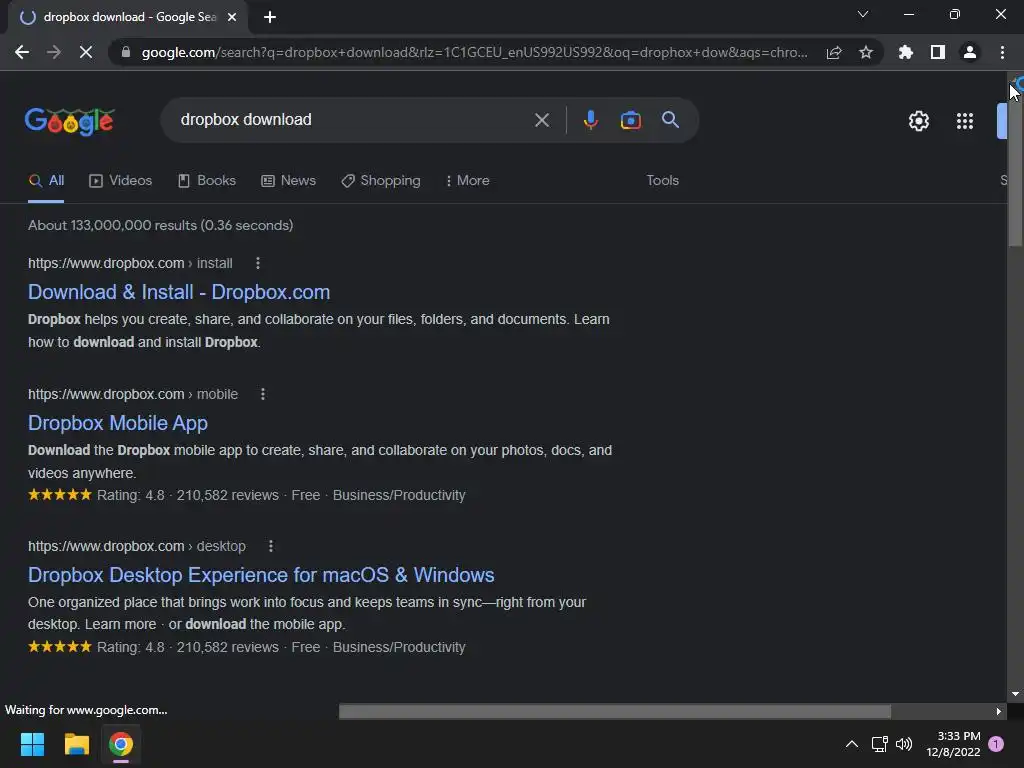Switch to News results tab

[x=288, y=181]
